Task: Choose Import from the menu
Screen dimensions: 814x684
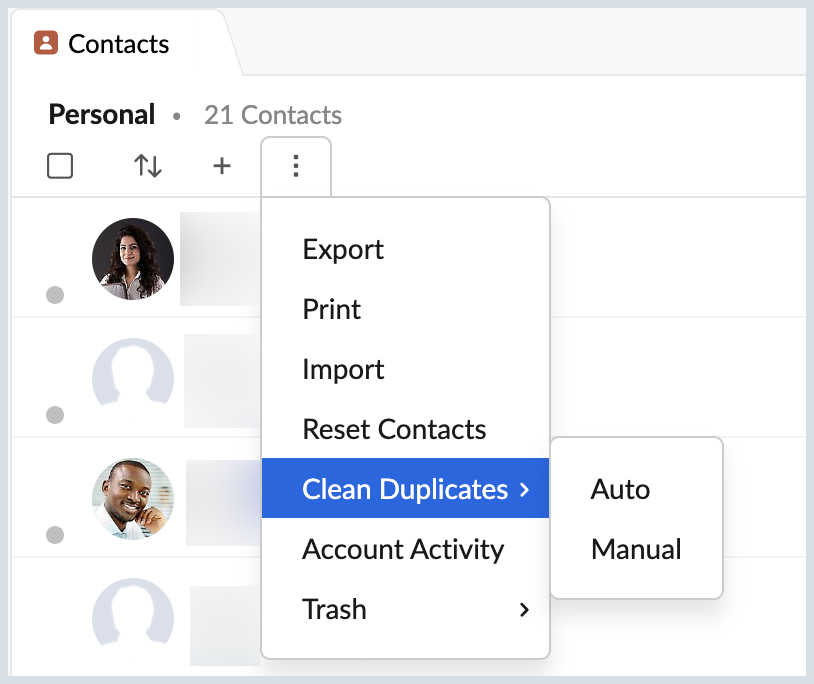Action: (x=343, y=369)
